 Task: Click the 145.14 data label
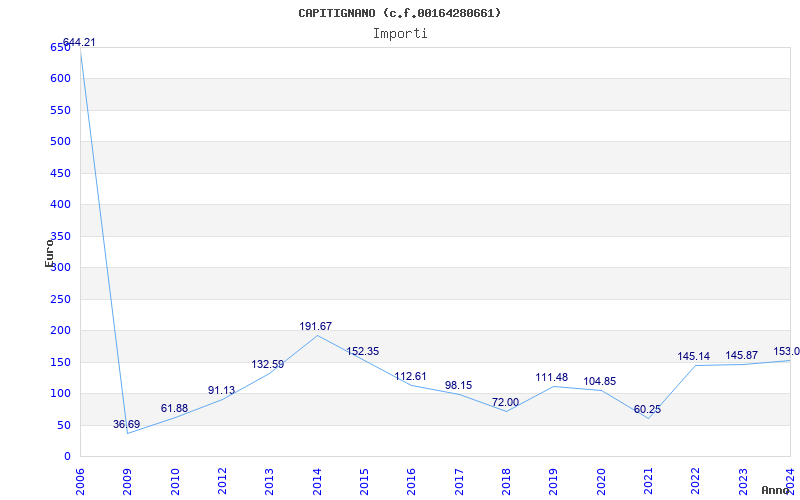point(694,356)
